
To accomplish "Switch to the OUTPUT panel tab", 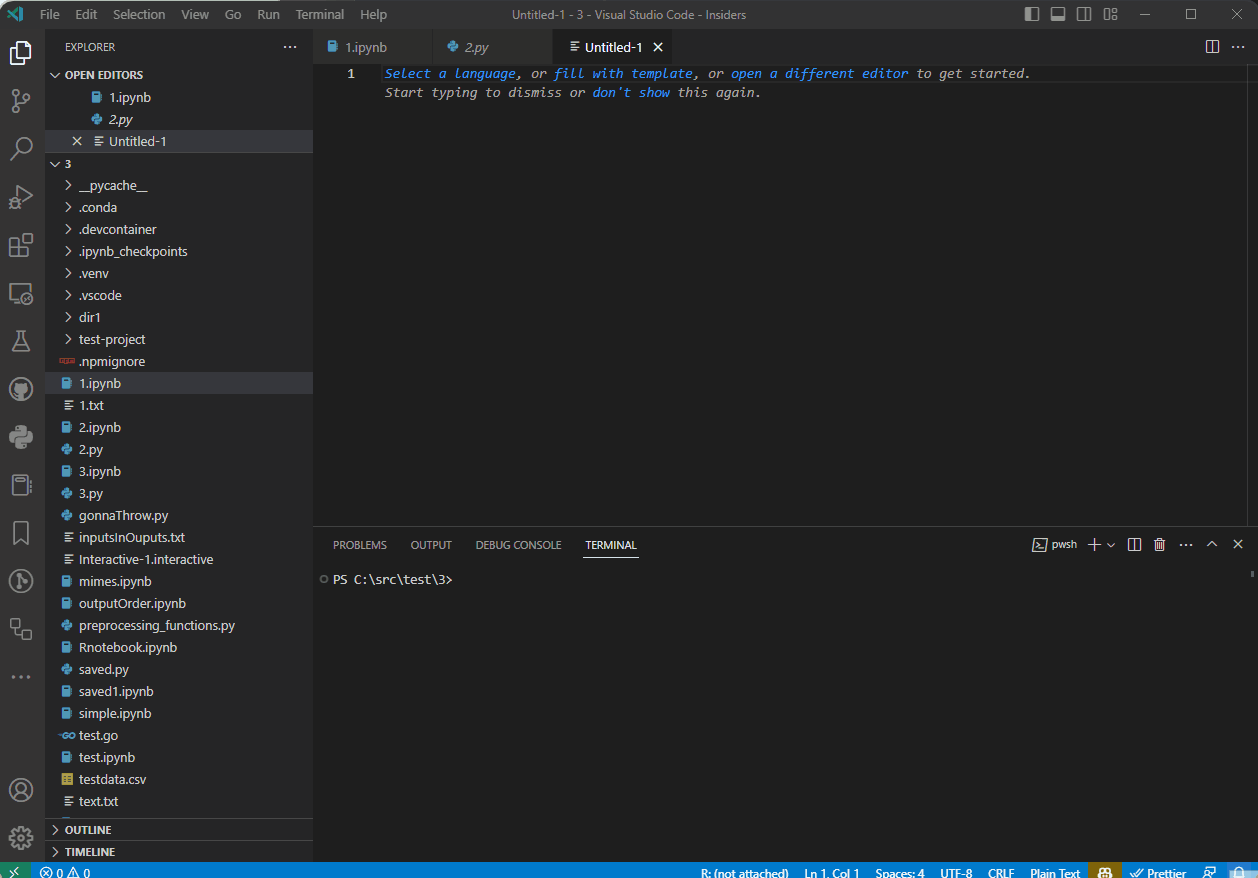I will tap(431, 545).
